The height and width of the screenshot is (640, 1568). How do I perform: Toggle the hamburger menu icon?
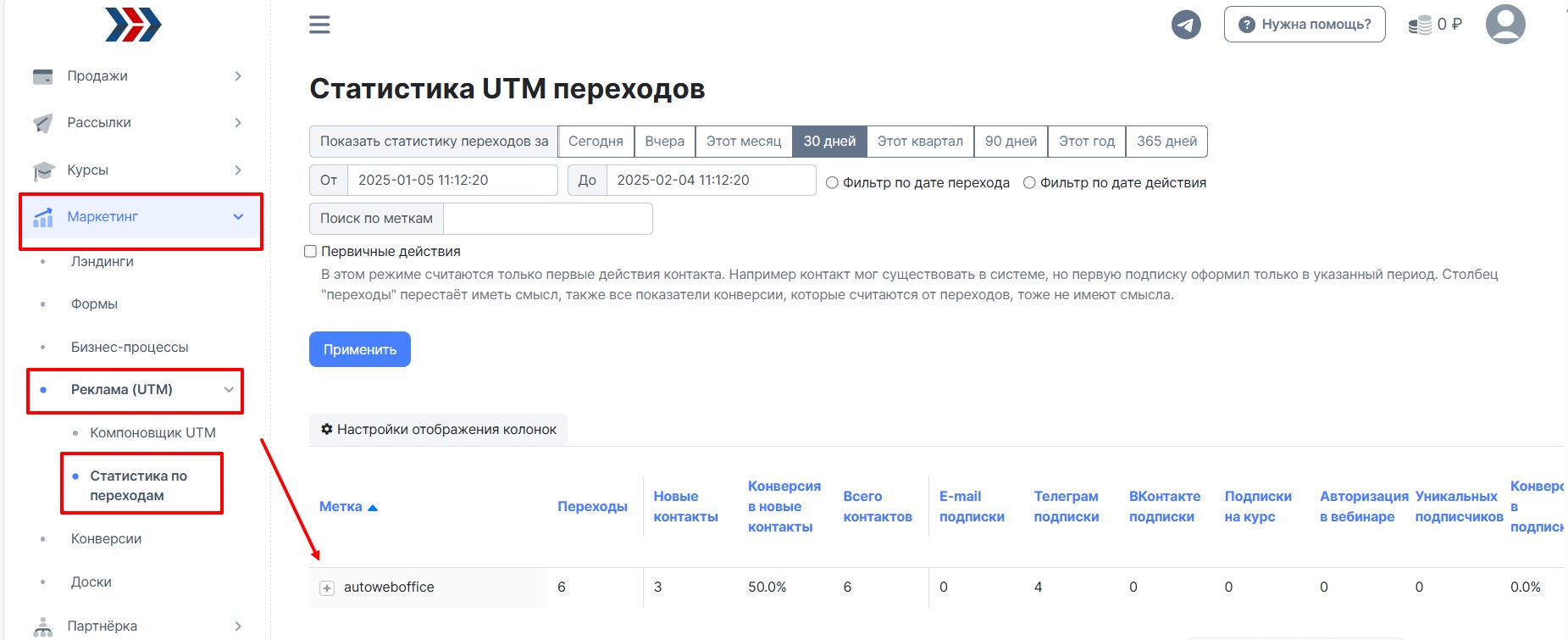[319, 25]
